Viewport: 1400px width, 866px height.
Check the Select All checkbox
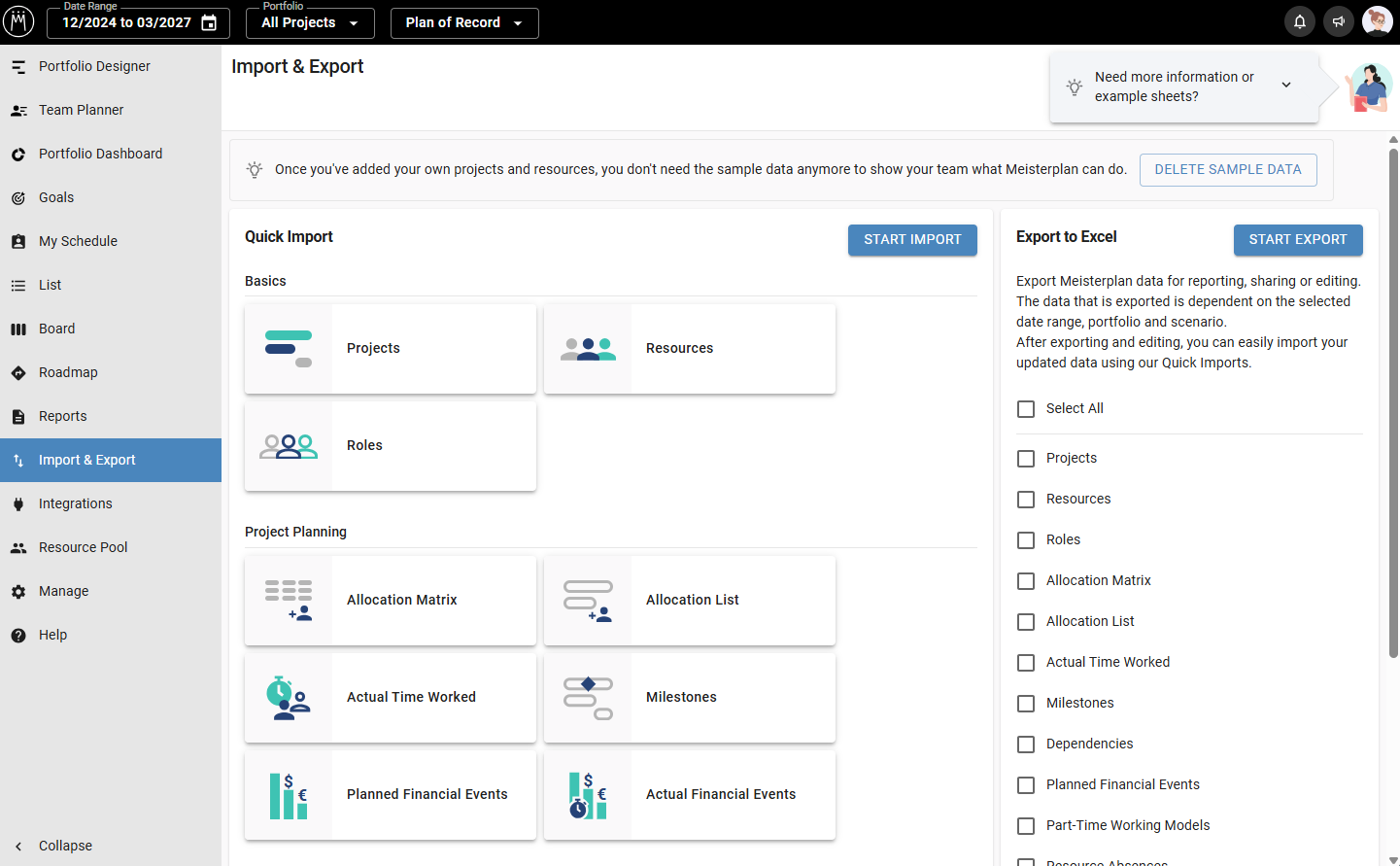click(x=1026, y=409)
